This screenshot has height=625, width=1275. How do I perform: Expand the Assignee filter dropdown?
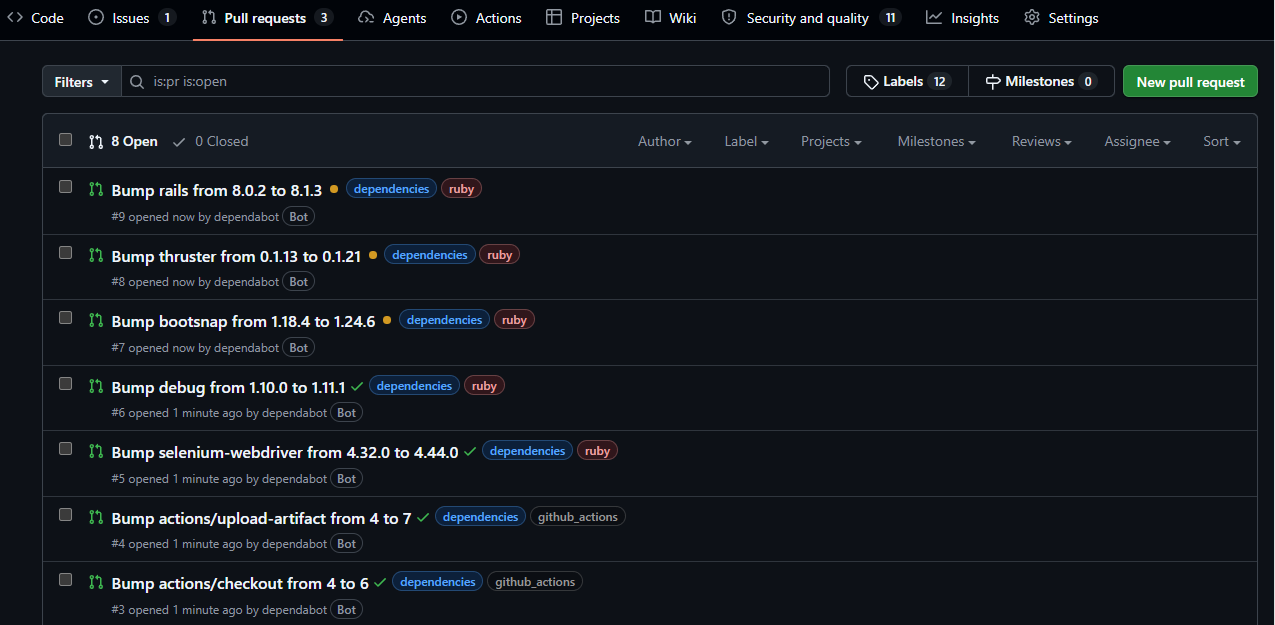1137,141
